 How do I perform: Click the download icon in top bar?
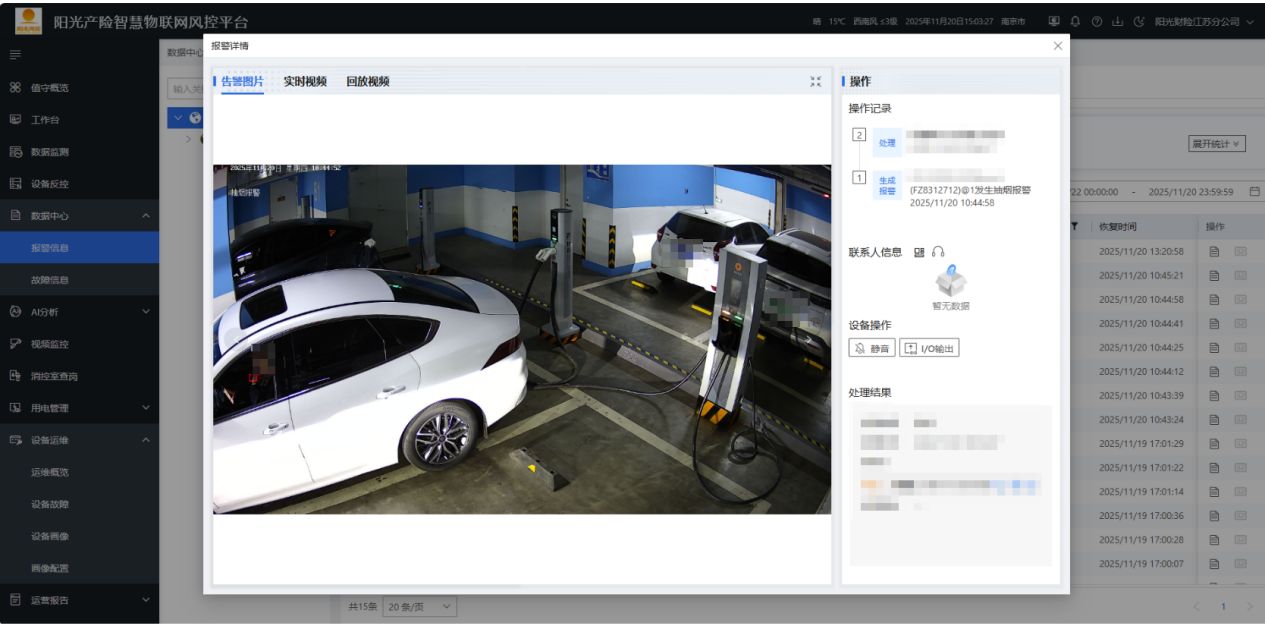tap(1118, 22)
